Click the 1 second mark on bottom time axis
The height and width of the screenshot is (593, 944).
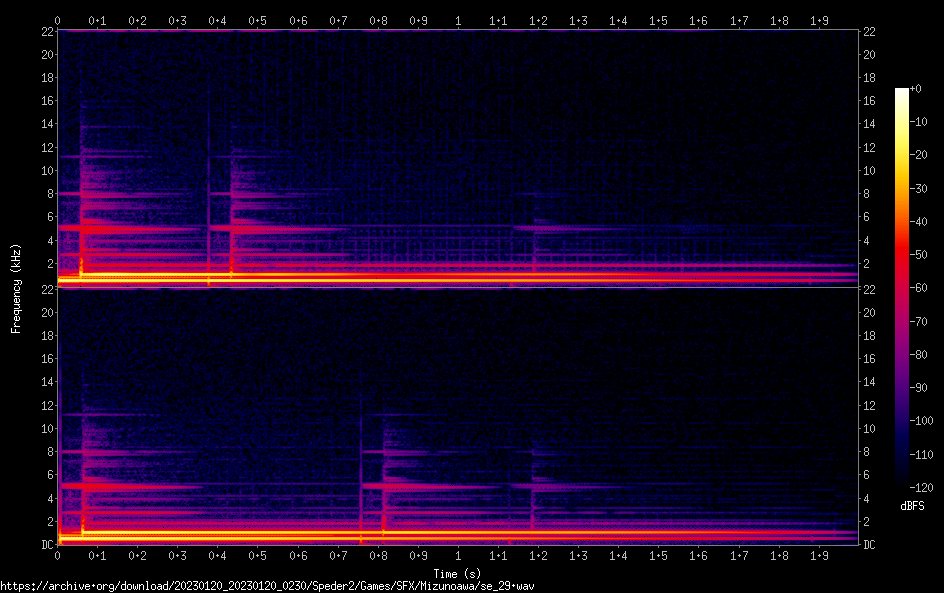[458, 554]
